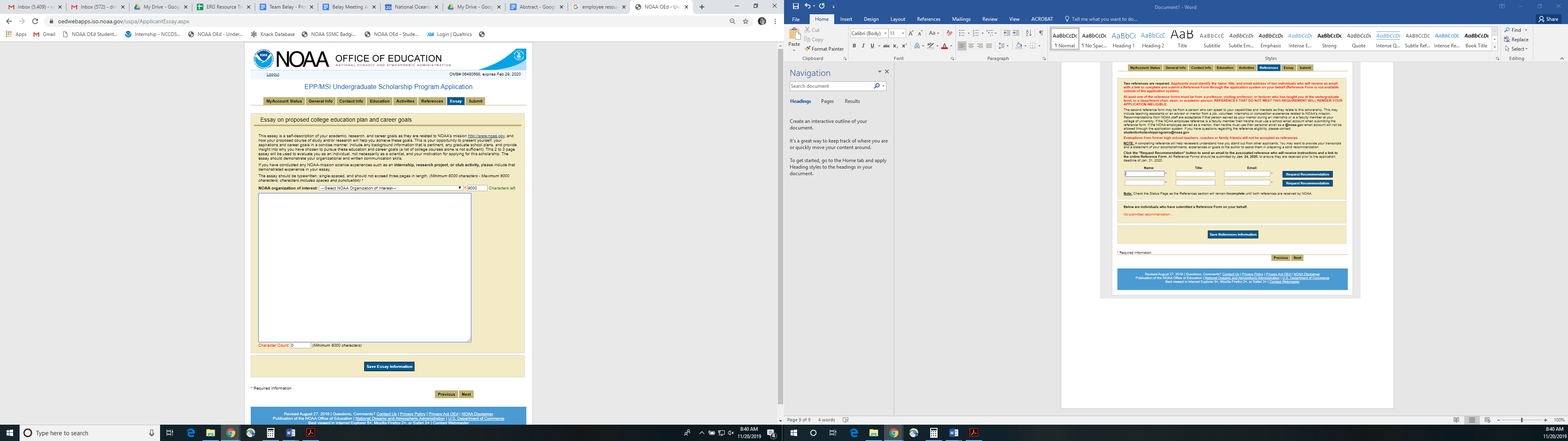Expand the Font color dropdown arrow

coord(951,46)
